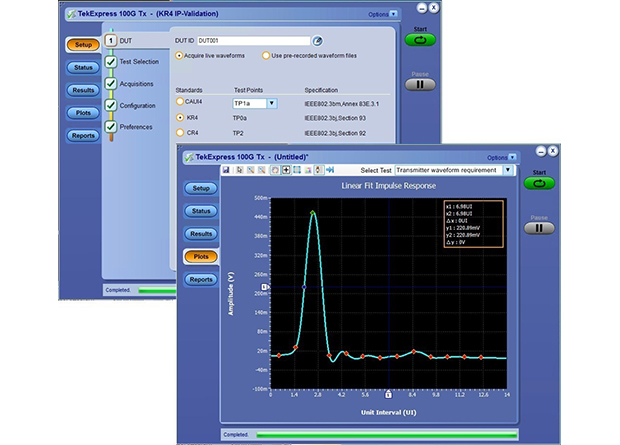This screenshot has height=445, width=620.
Task: Click the fit-to-window blue frame icon
Action: click(297, 170)
